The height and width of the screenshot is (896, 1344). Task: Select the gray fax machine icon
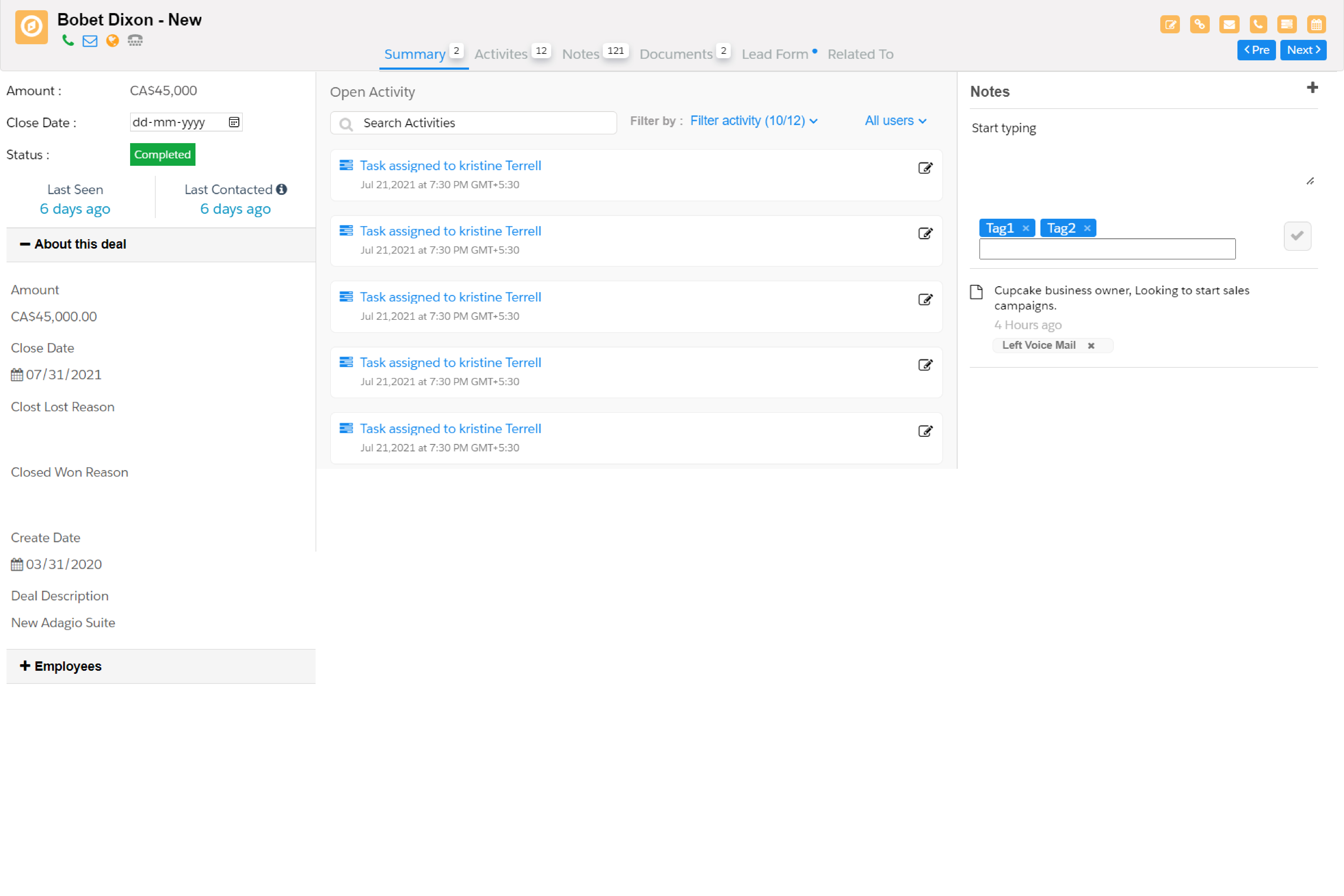pos(135,41)
